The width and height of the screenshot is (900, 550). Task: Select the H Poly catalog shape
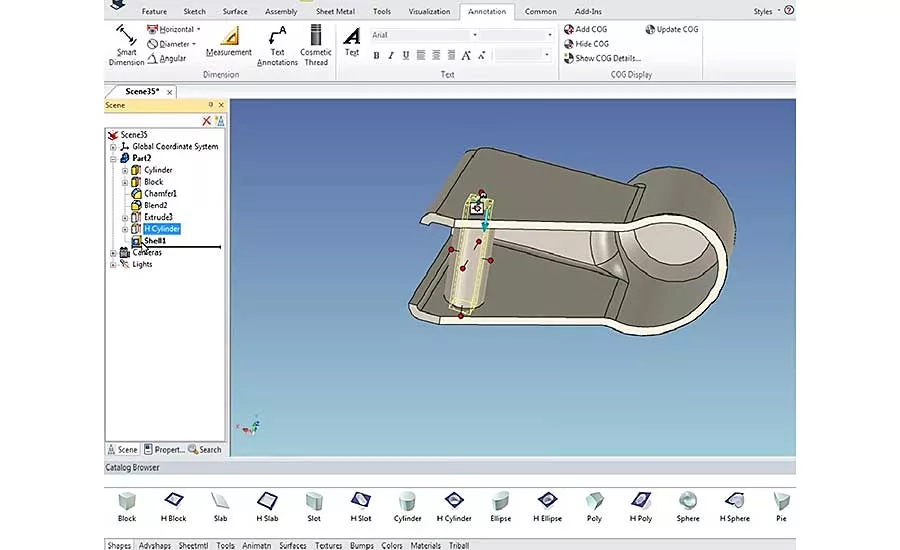tap(641, 507)
